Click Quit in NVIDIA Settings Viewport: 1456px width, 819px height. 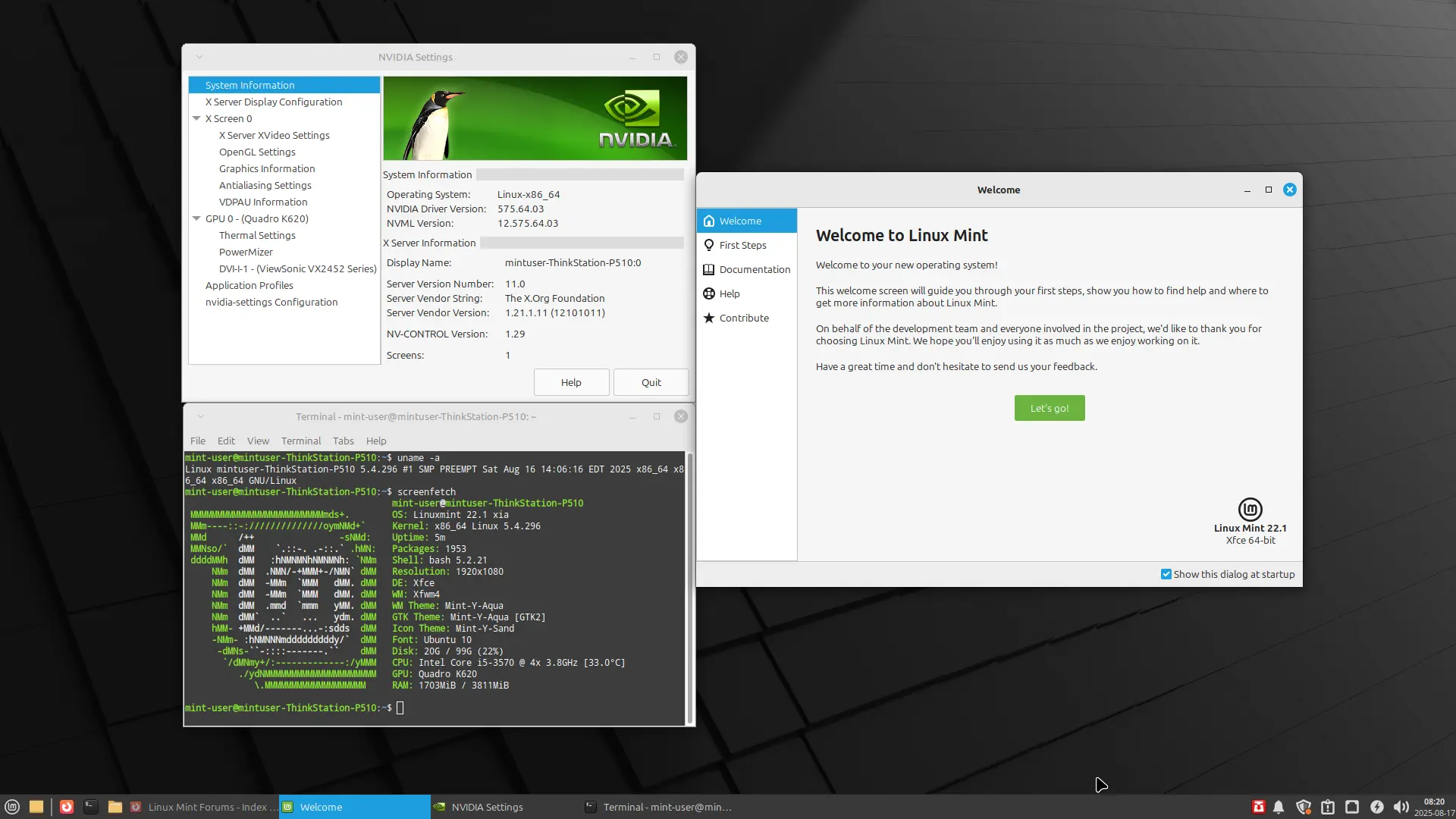651,382
